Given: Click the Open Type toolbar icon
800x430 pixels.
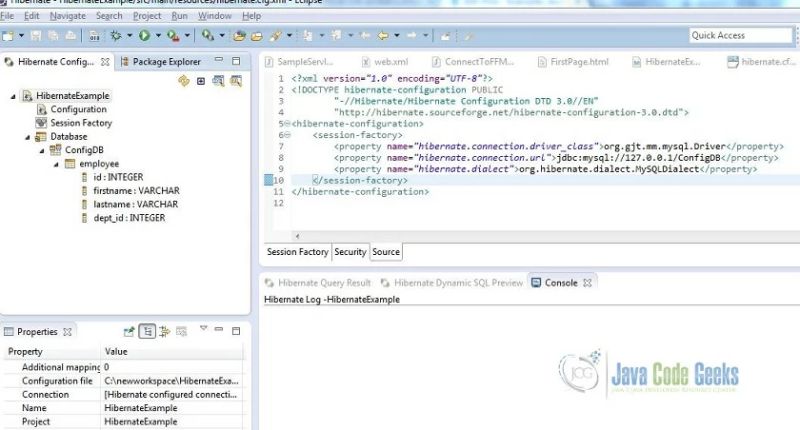Looking at the screenshot, I should pos(239,36).
